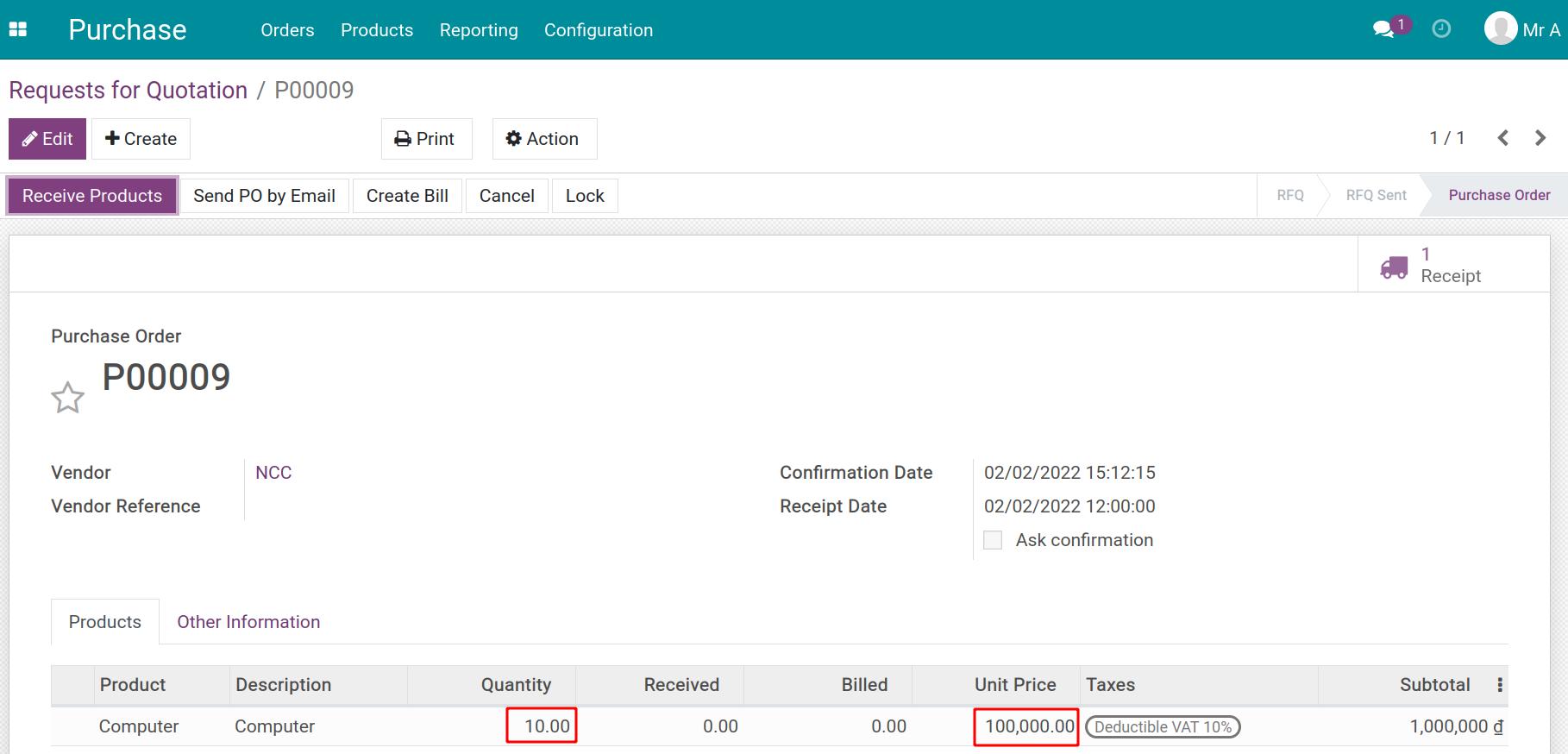Click the Computer product cell
Image resolution: width=1568 pixels, height=754 pixels.
pos(139,726)
